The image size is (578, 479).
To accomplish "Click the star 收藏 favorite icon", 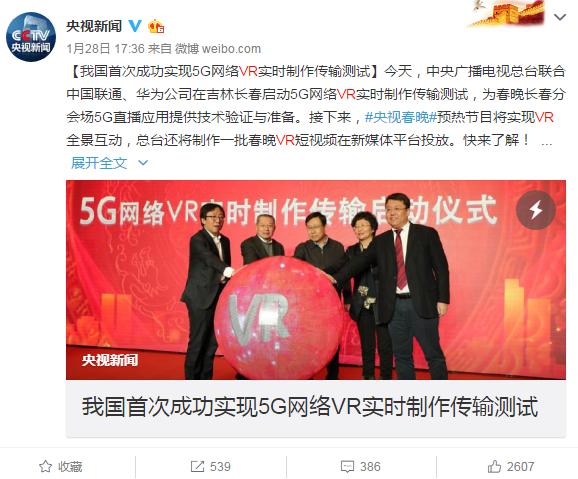I will point(45,466).
